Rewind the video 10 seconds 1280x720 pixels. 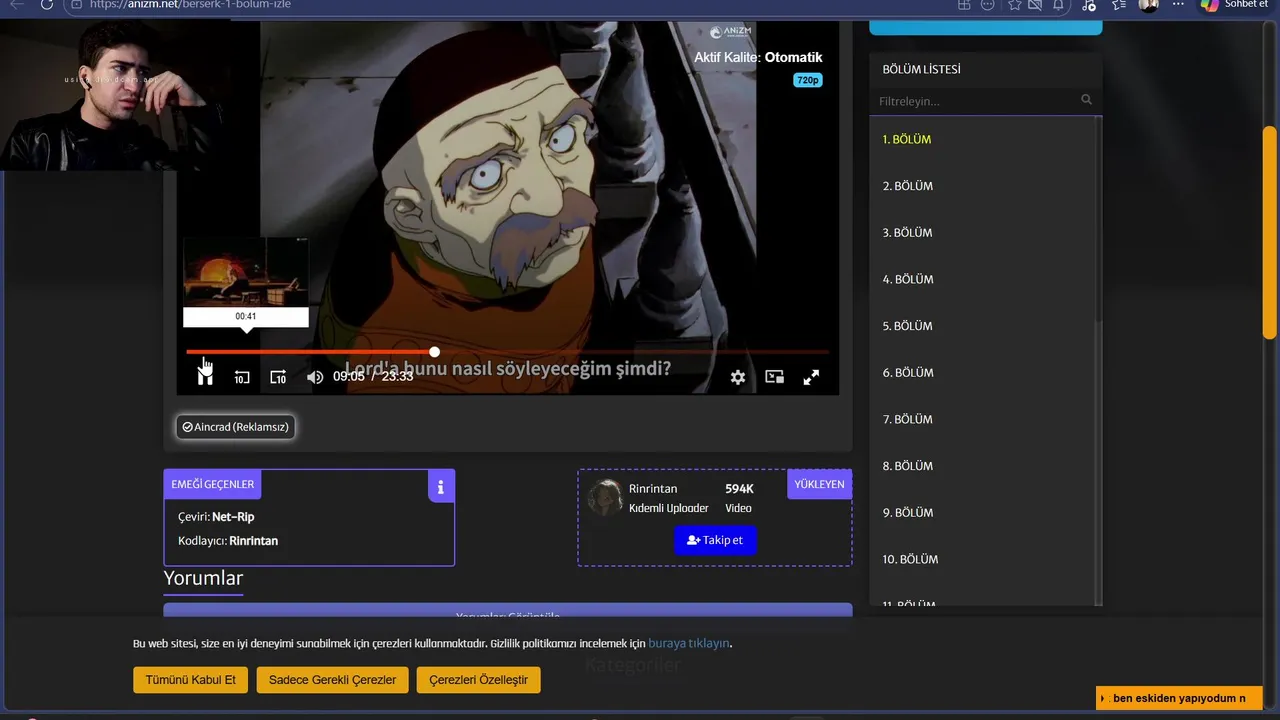[242, 377]
